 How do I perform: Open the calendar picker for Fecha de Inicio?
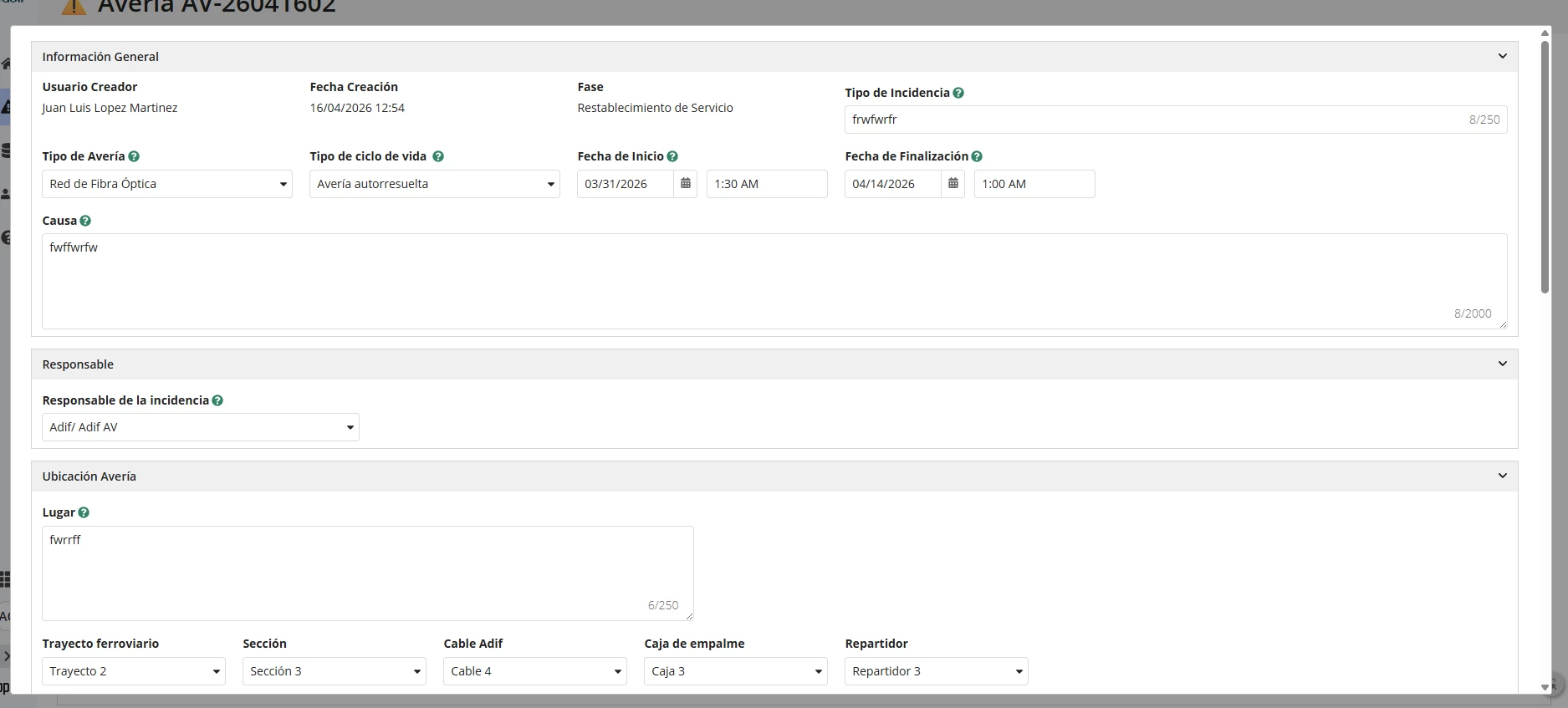coord(686,184)
